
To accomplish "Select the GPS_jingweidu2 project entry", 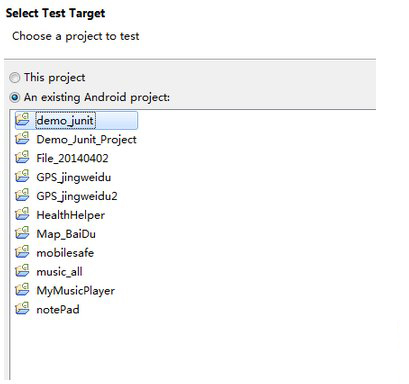I will point(77,196).
